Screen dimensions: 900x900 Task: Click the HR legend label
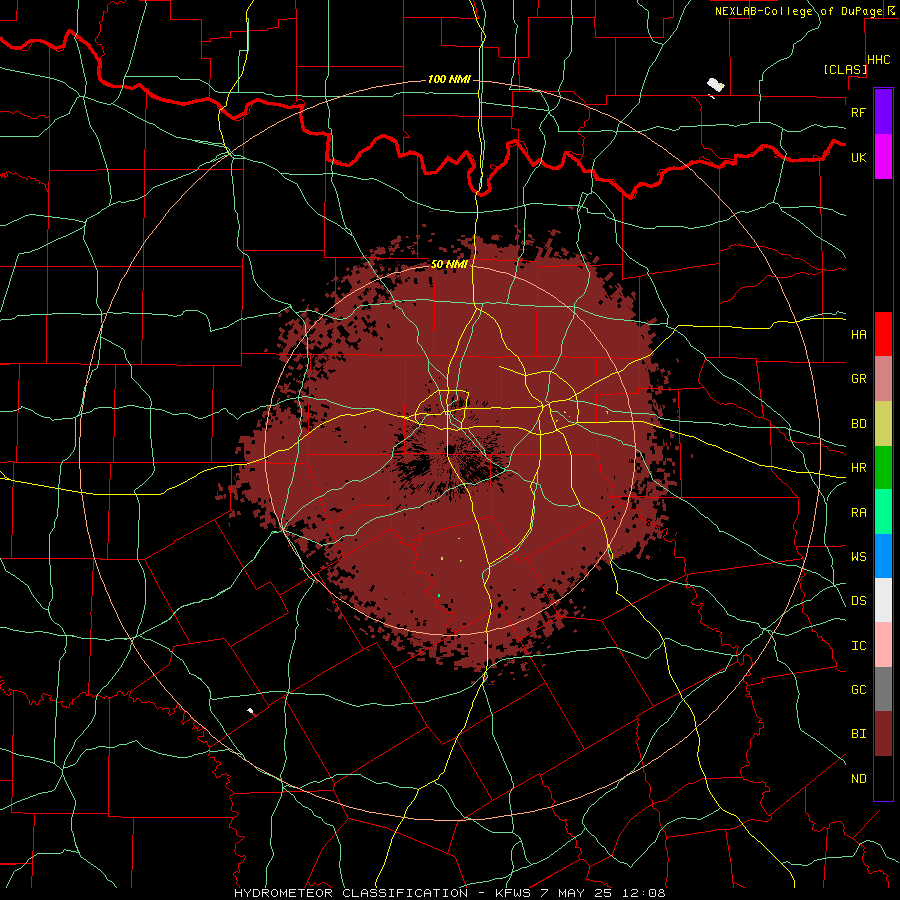click(x=858, y=468)
